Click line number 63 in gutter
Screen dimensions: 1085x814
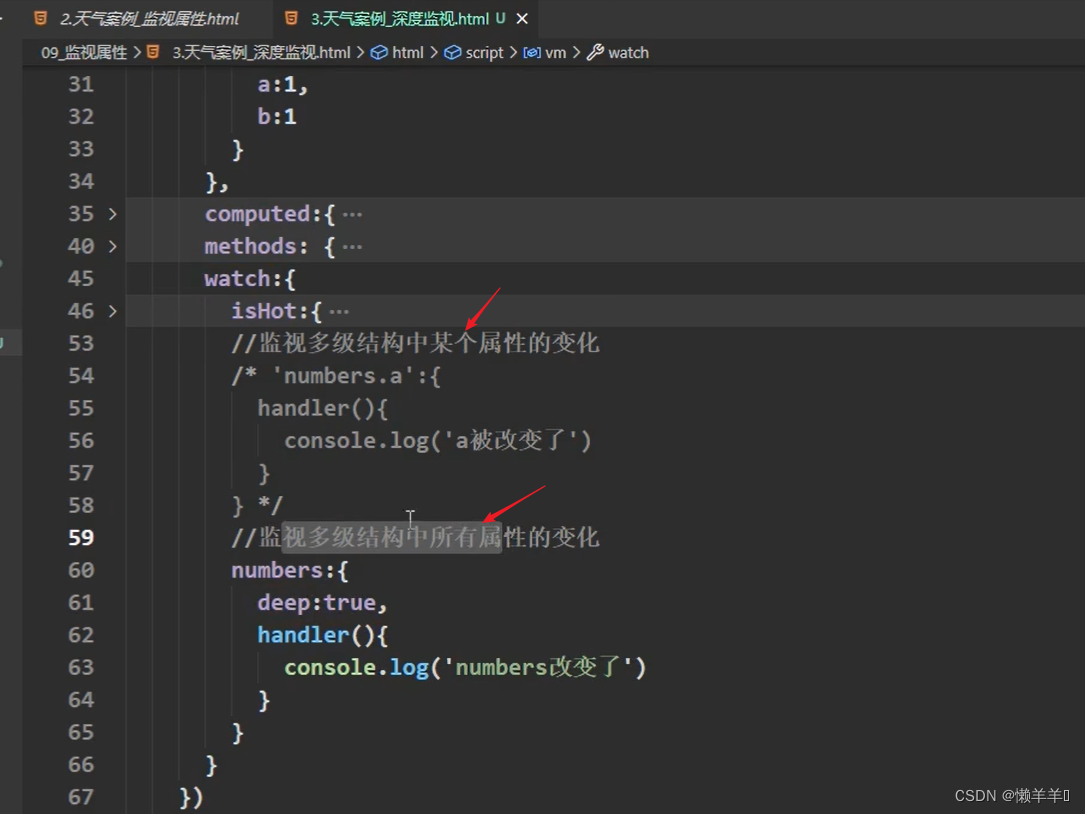pyautogui.click(x=81, y=667)
